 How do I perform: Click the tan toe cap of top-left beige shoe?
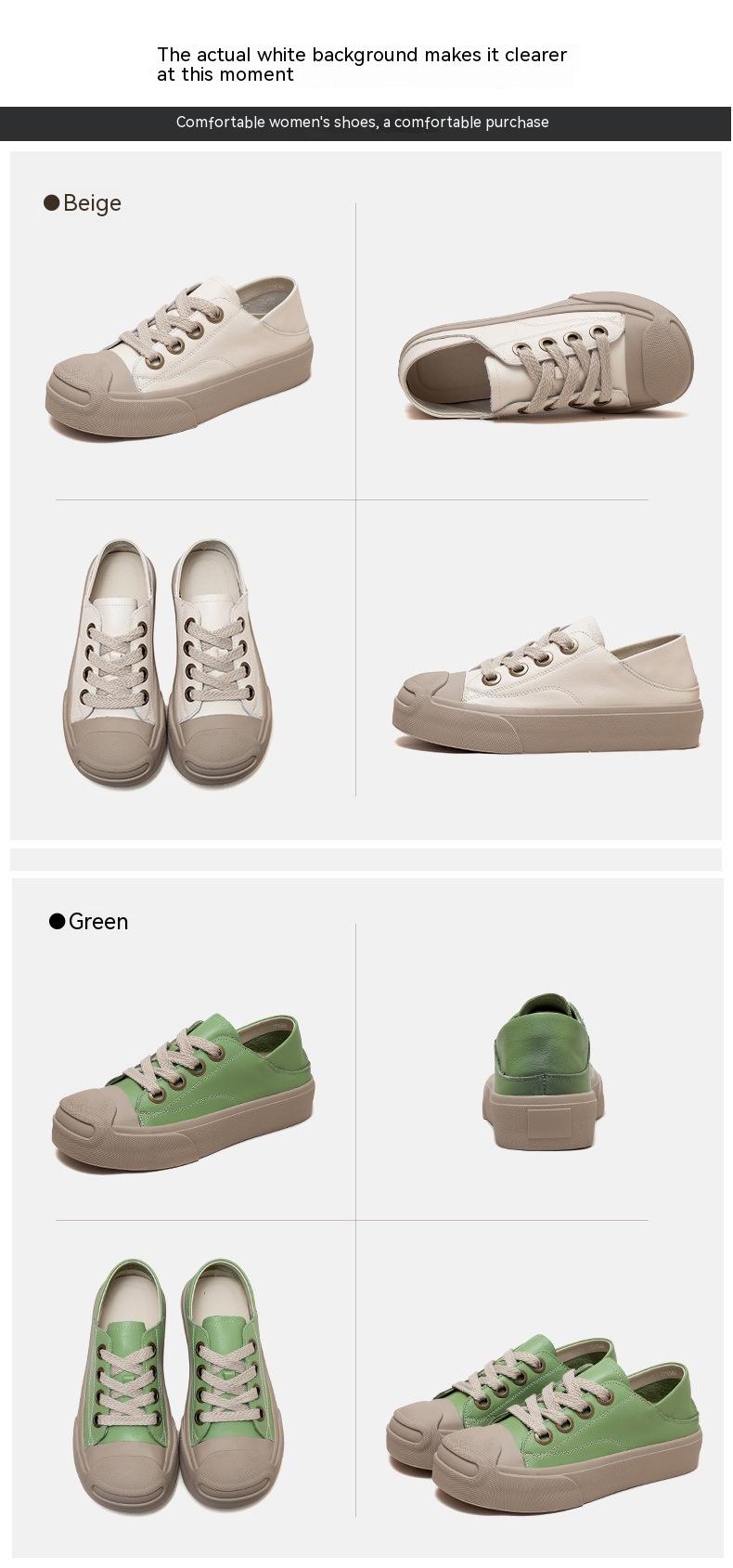click(x=84, y=379)
